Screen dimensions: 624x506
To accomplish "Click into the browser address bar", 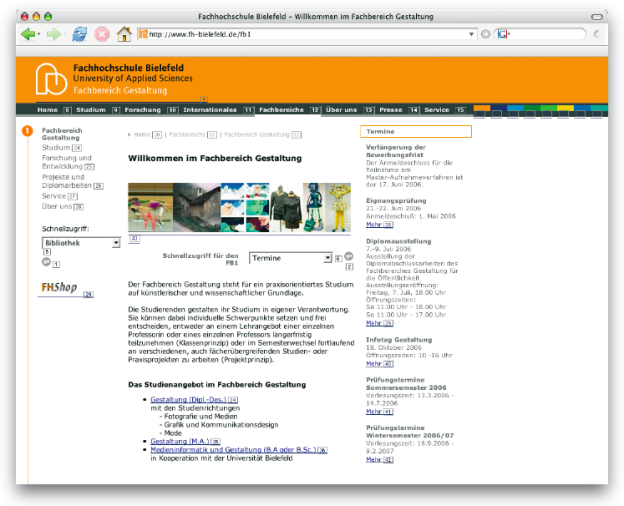I will click(306, 34).
